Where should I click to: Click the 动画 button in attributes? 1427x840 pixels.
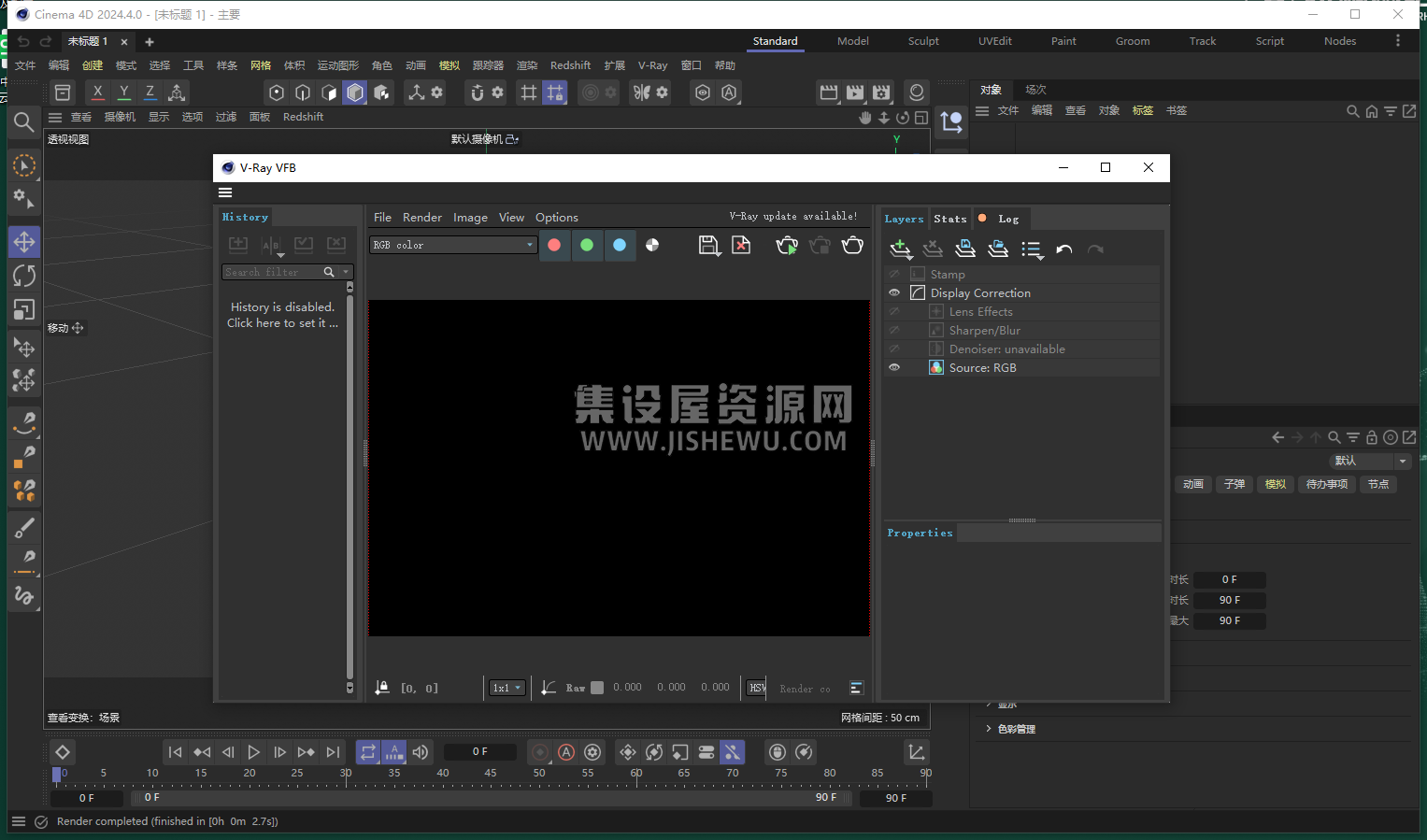point(1193,484)
